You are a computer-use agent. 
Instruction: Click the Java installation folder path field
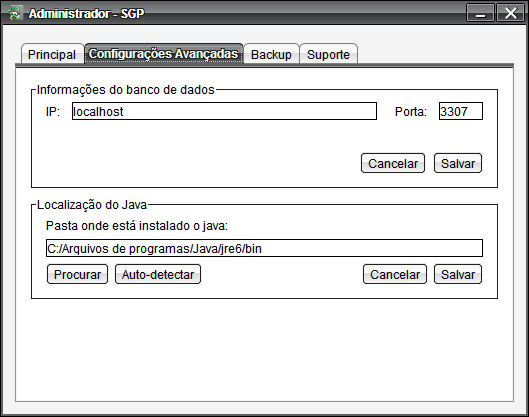pyautogui.click(x=264, y=248)
